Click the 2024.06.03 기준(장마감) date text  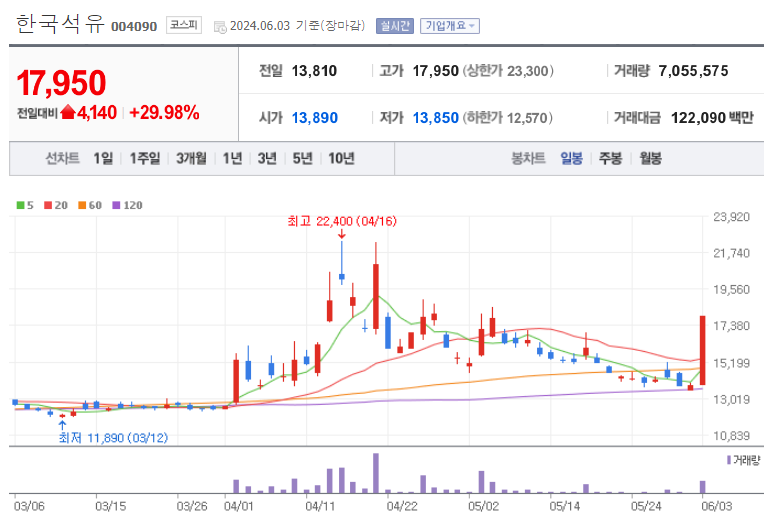point(297,25)
